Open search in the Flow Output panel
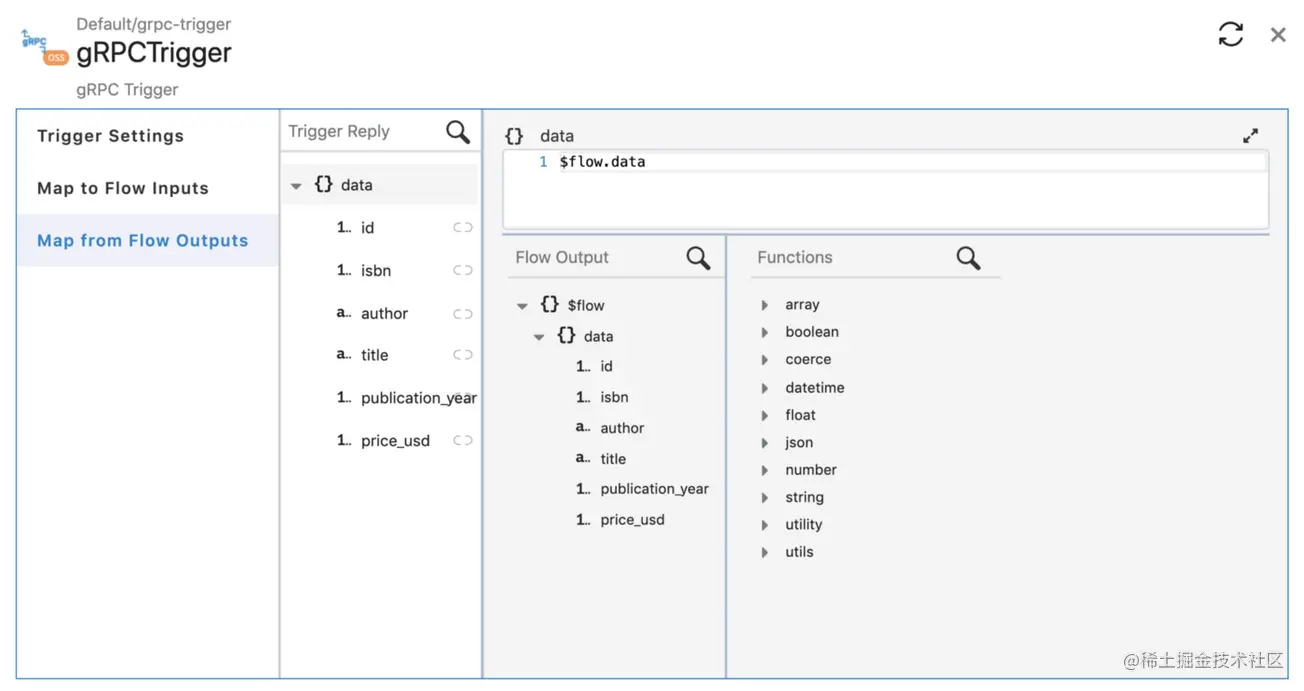This screenshot has height=691, width=1304. point(698,258)
